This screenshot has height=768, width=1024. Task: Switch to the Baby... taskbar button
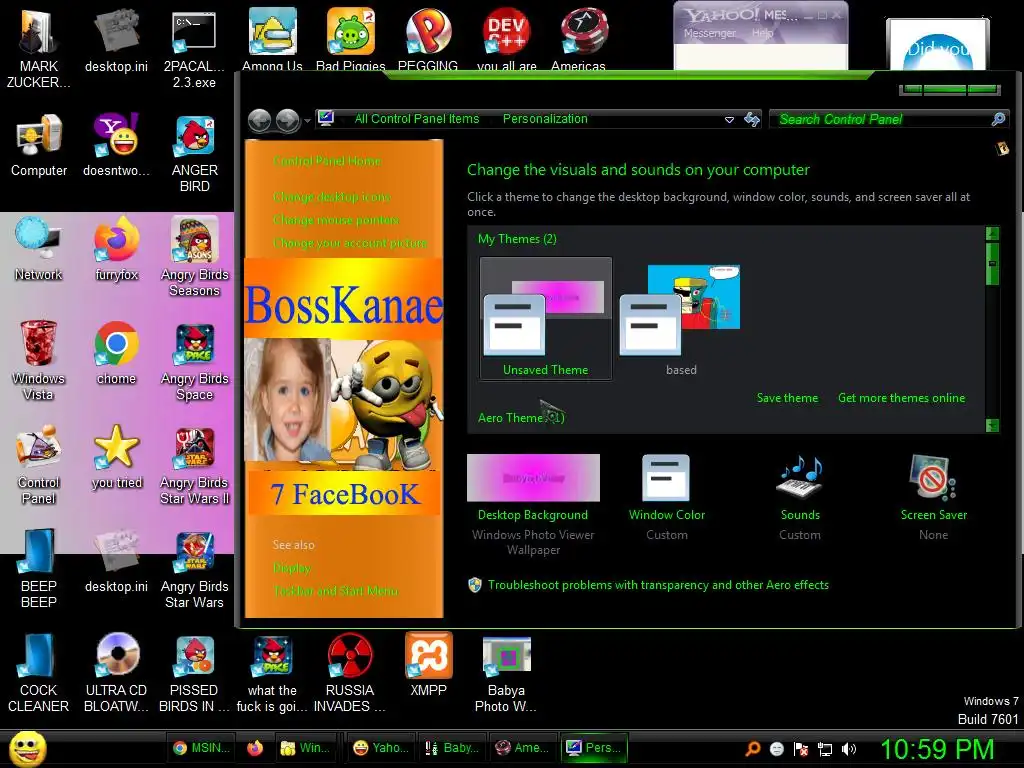click(451, 748)
